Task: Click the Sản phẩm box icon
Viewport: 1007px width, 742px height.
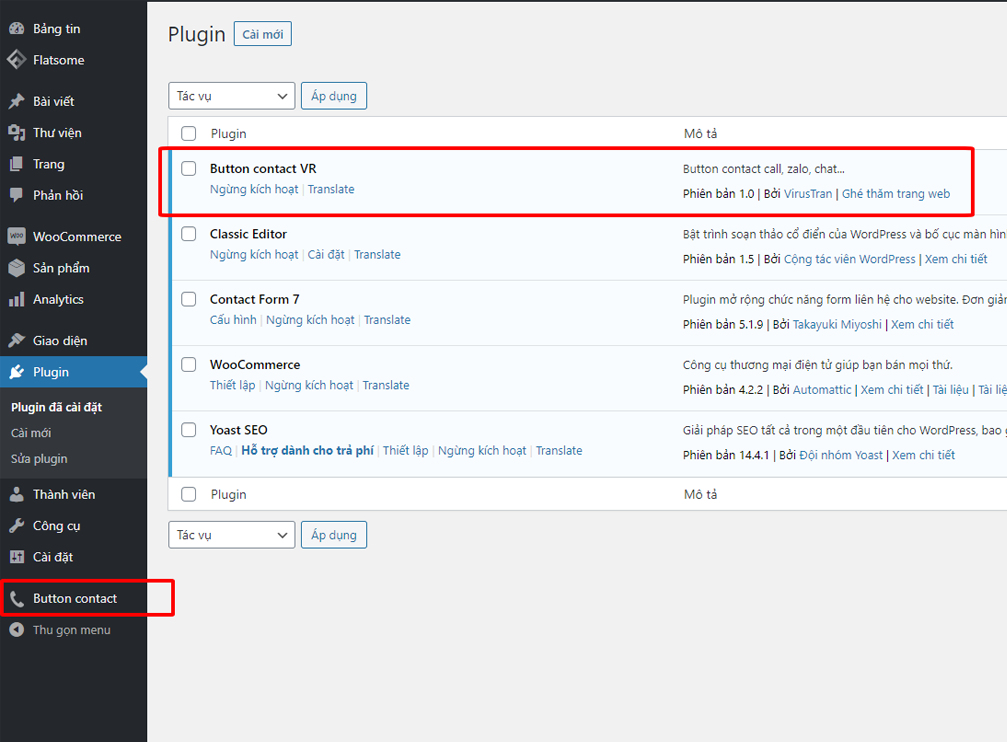Action: 16,268
